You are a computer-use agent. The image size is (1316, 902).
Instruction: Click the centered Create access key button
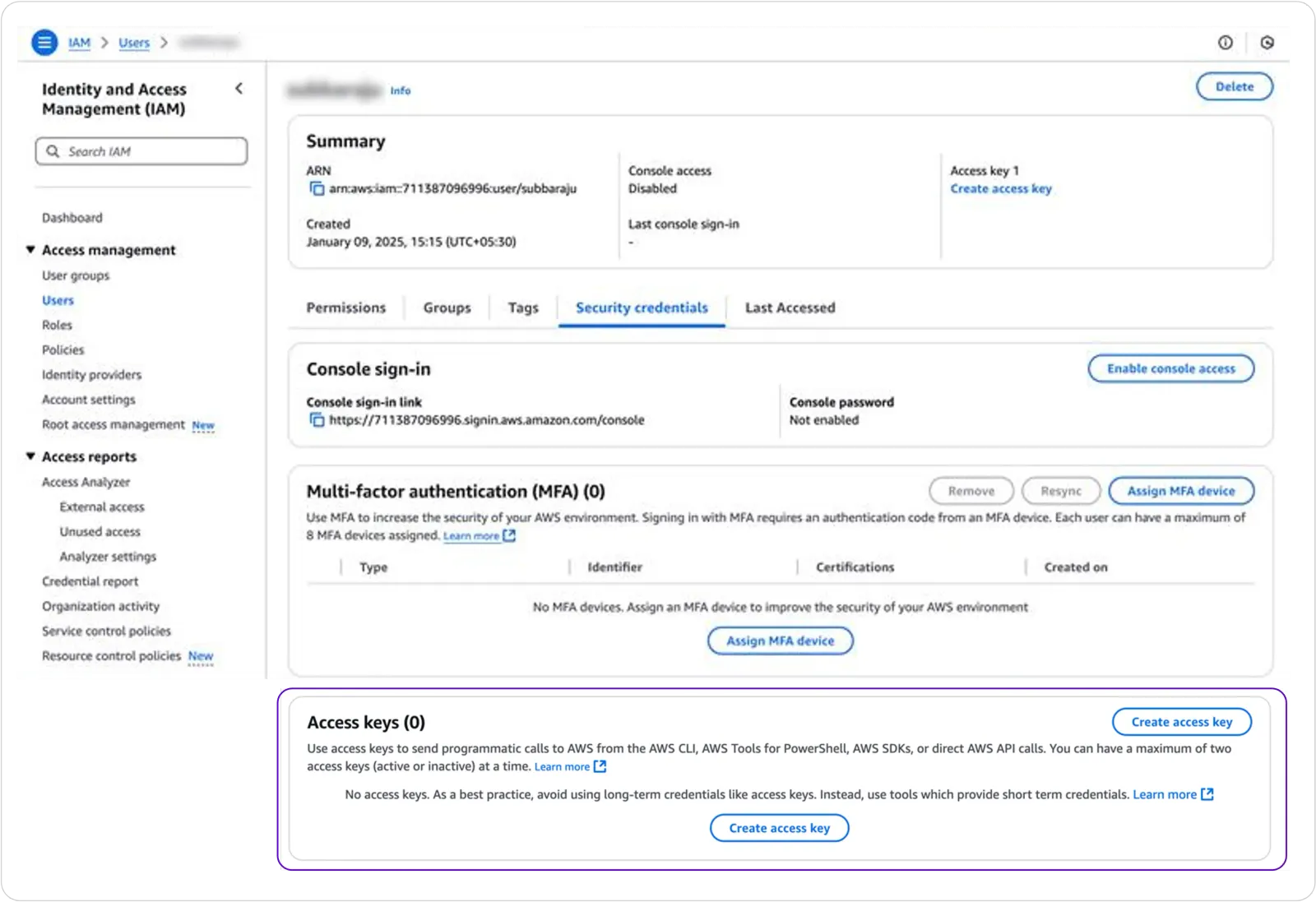click(x=780, y=828)
